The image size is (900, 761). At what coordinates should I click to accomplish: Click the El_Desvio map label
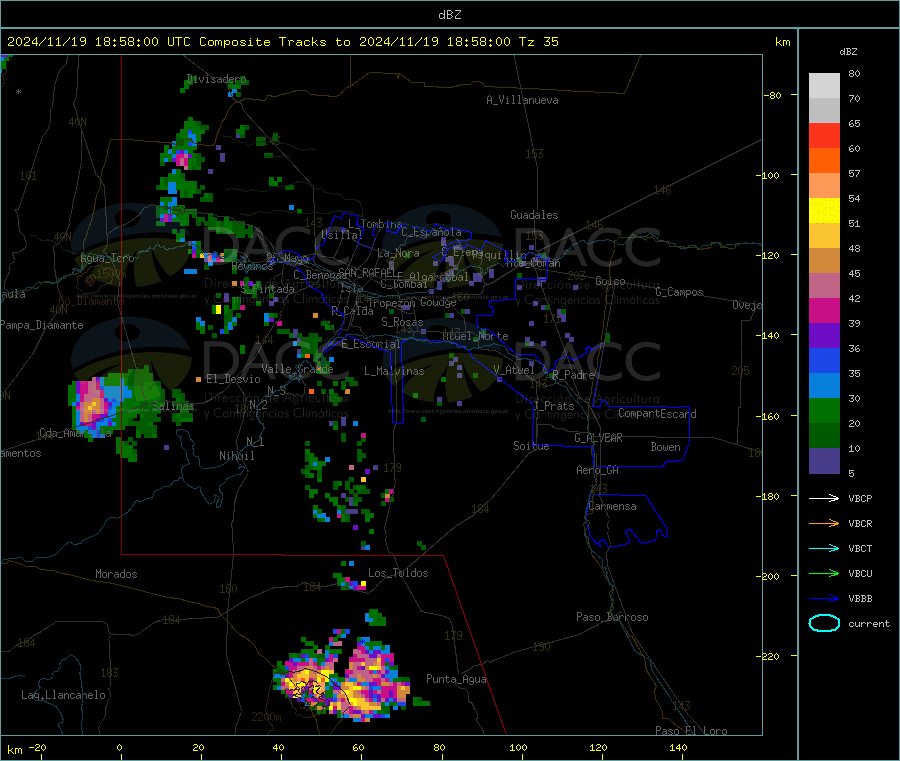coord(233,379)
